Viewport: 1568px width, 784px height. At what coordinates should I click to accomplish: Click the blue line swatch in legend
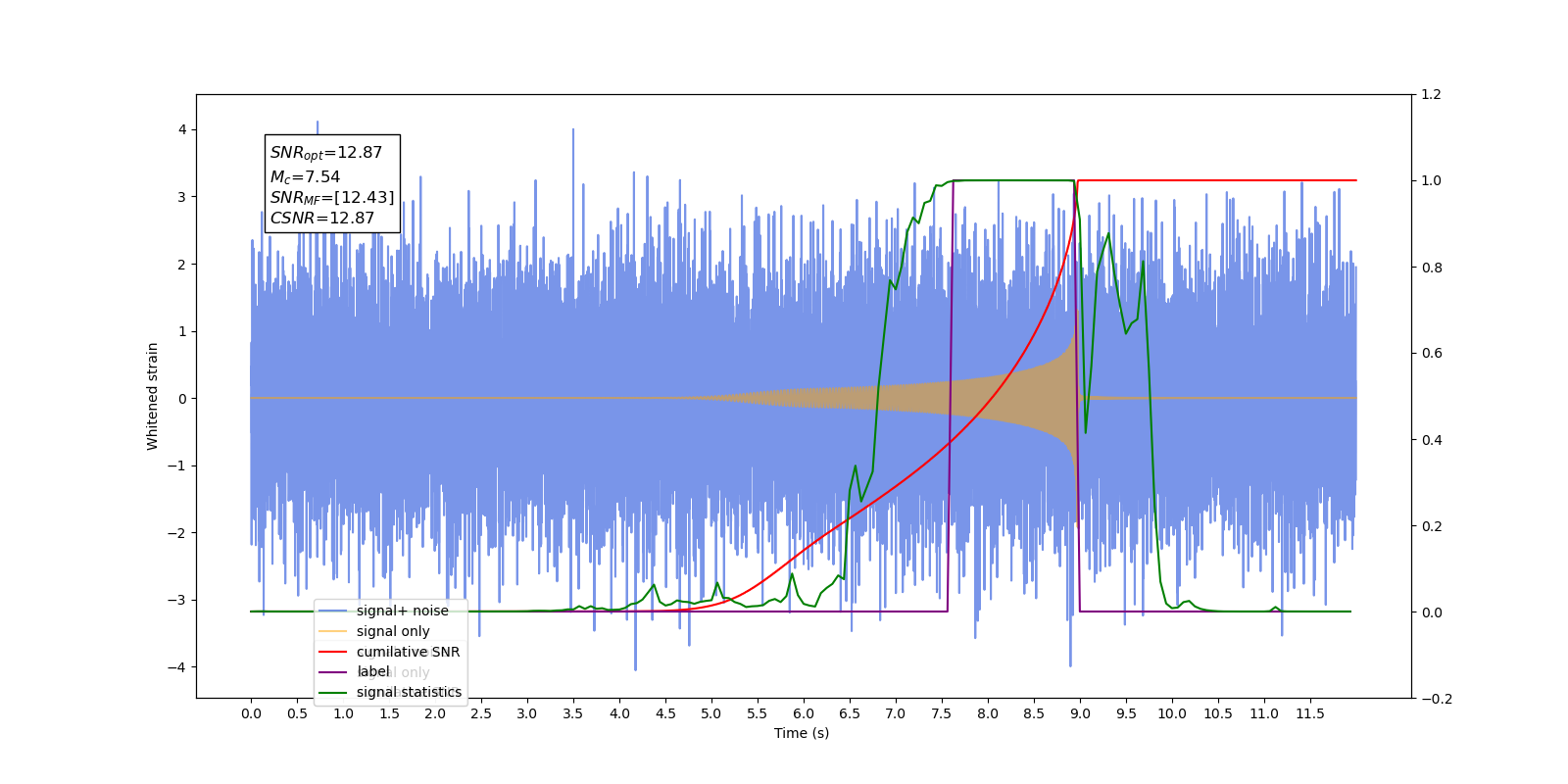333,611
